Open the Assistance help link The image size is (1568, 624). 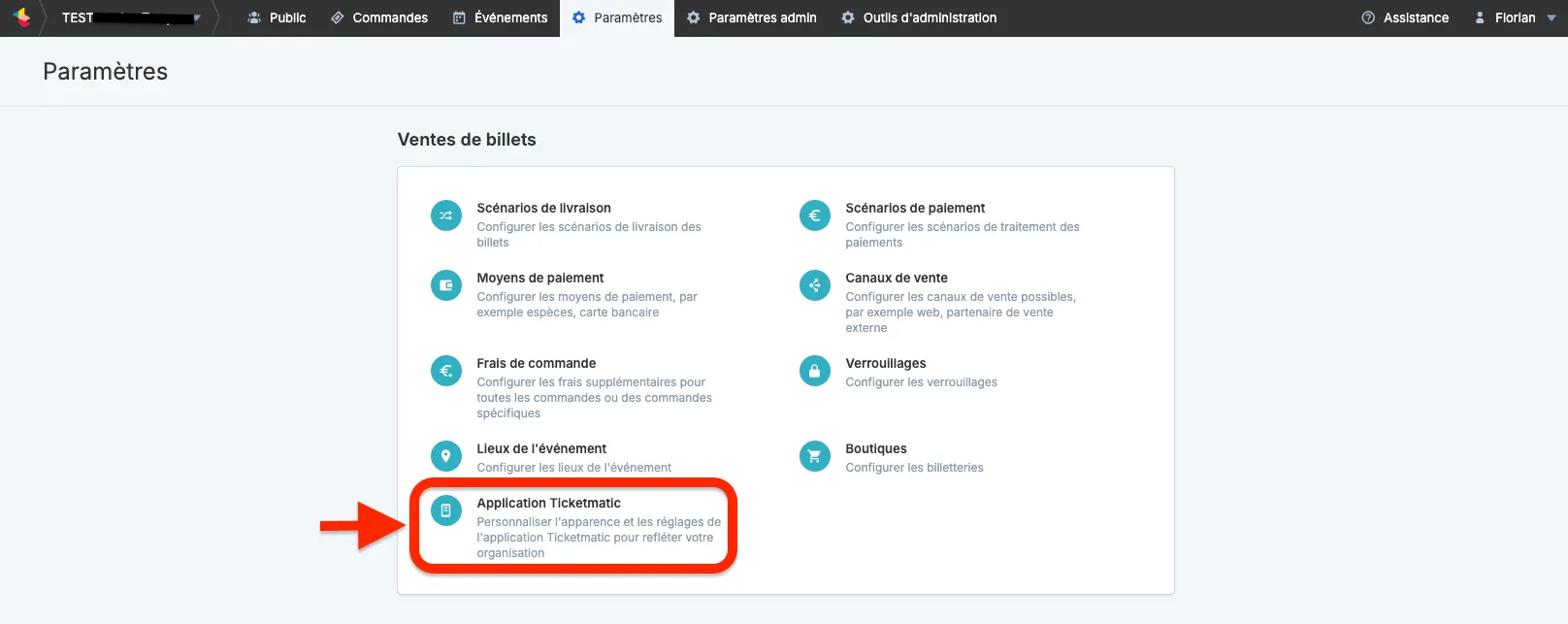tap(1405, 17)
